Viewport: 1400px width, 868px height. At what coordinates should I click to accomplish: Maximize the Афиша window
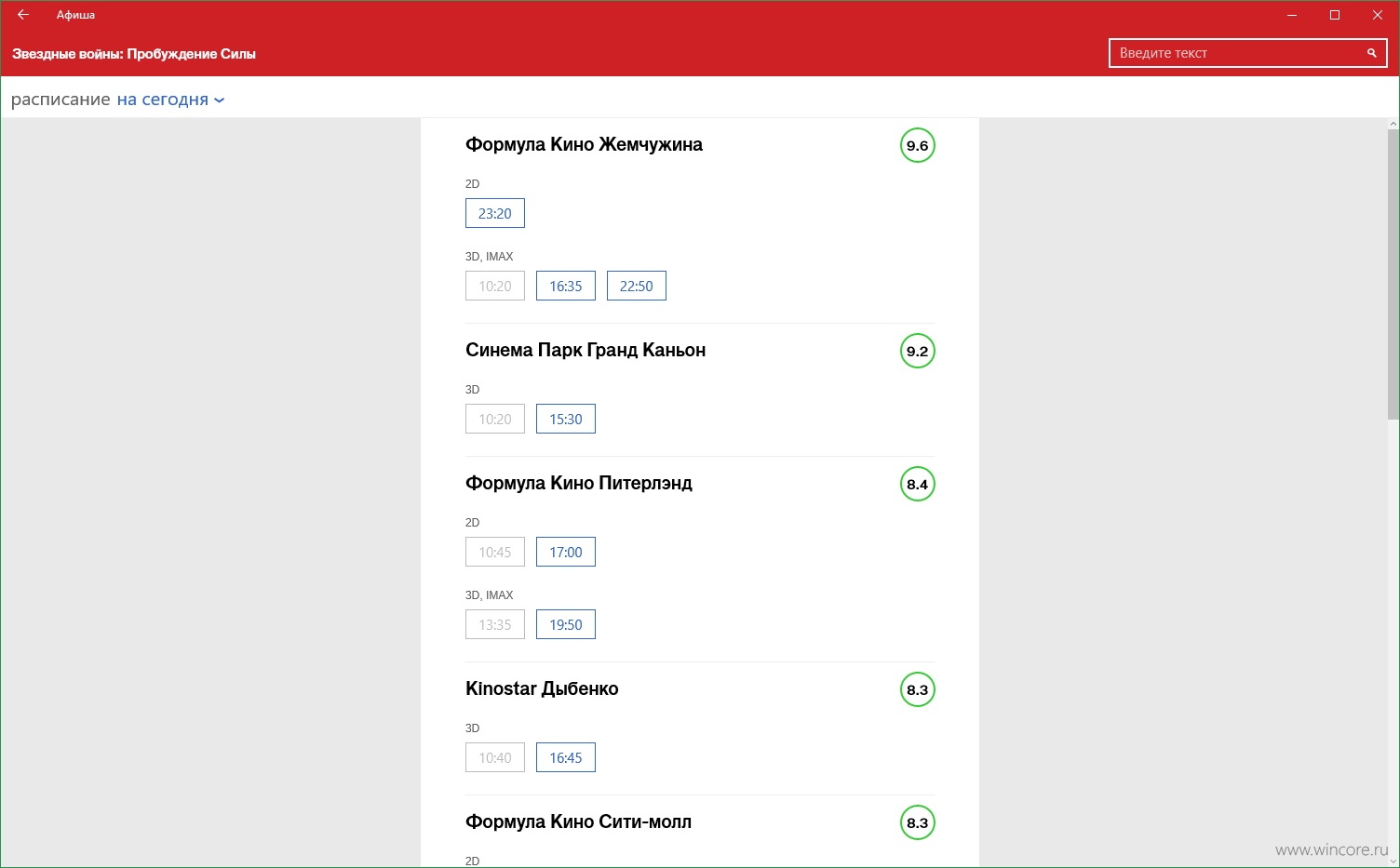[x=1335, y=15]
